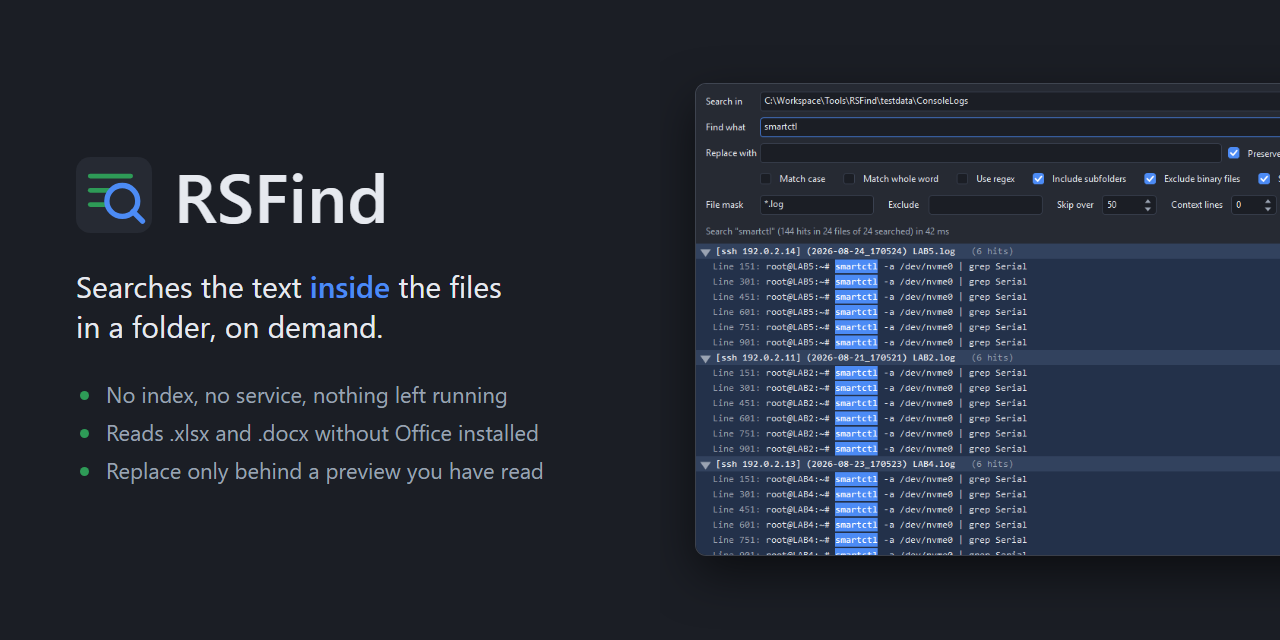Click the '(6 hits)' count beside LAB4.log

(x=992, y=464)
